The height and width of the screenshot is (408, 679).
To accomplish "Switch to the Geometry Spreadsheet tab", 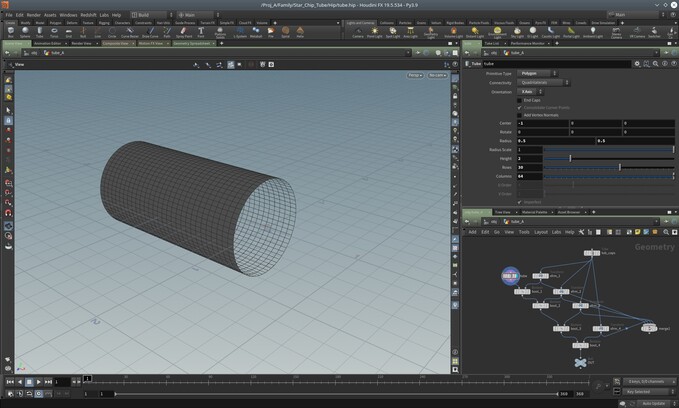I will tap(191, 43).
